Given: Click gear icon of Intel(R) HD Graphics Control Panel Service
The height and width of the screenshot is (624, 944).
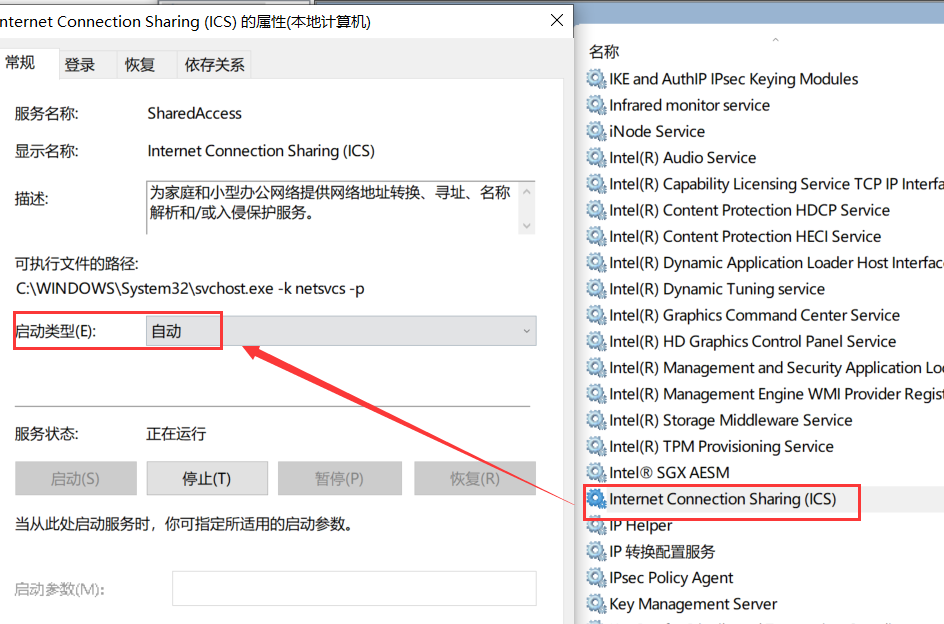Looking at the screenshot, I should click(x=596, y=342).
